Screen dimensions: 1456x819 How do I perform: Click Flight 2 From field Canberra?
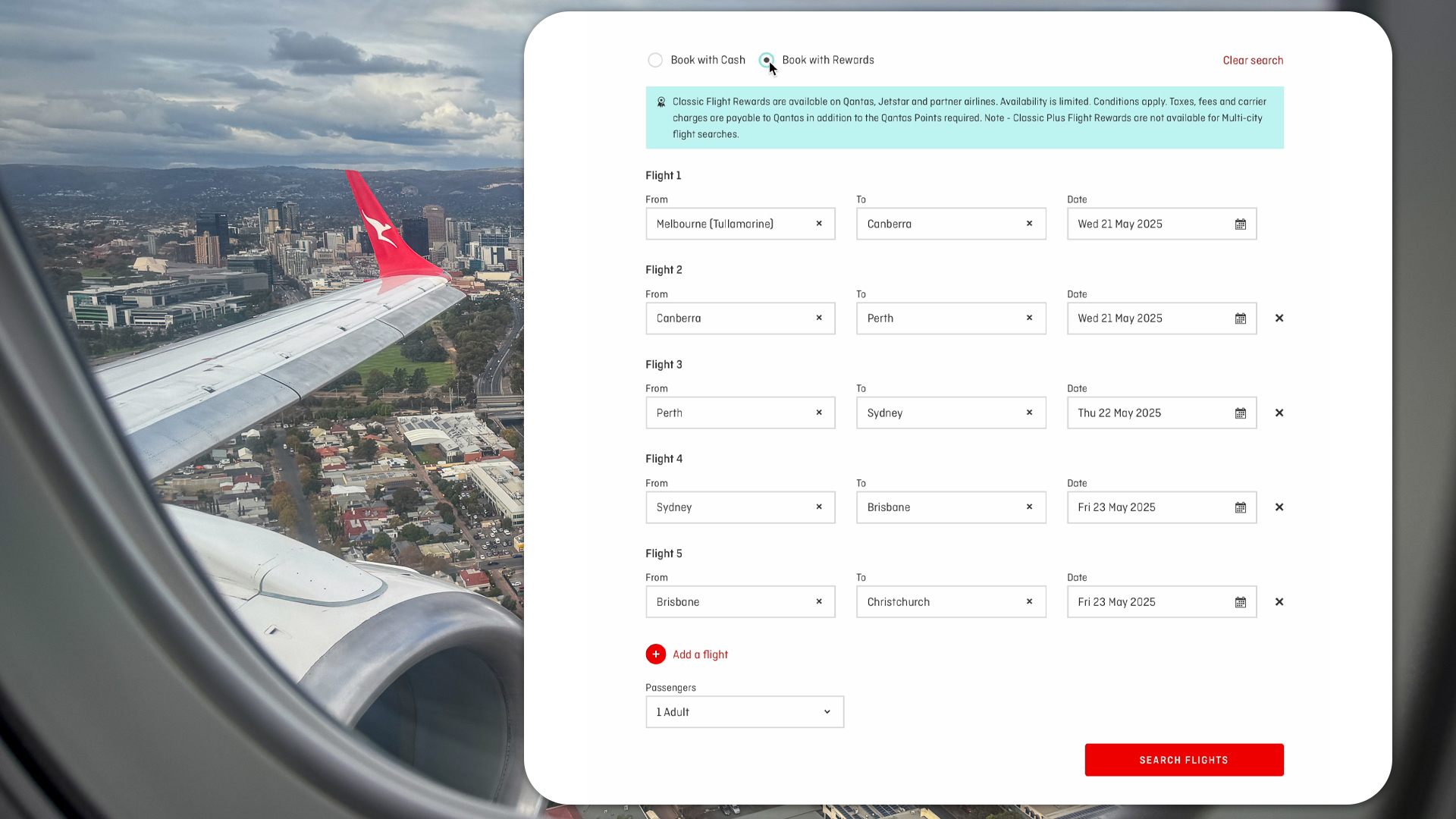(x=740, y=318)
